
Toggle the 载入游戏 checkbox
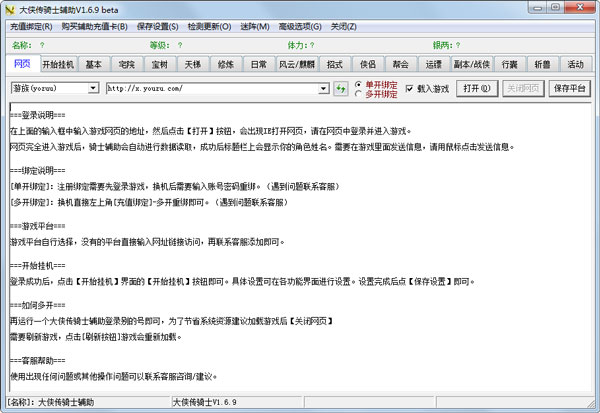410,88
